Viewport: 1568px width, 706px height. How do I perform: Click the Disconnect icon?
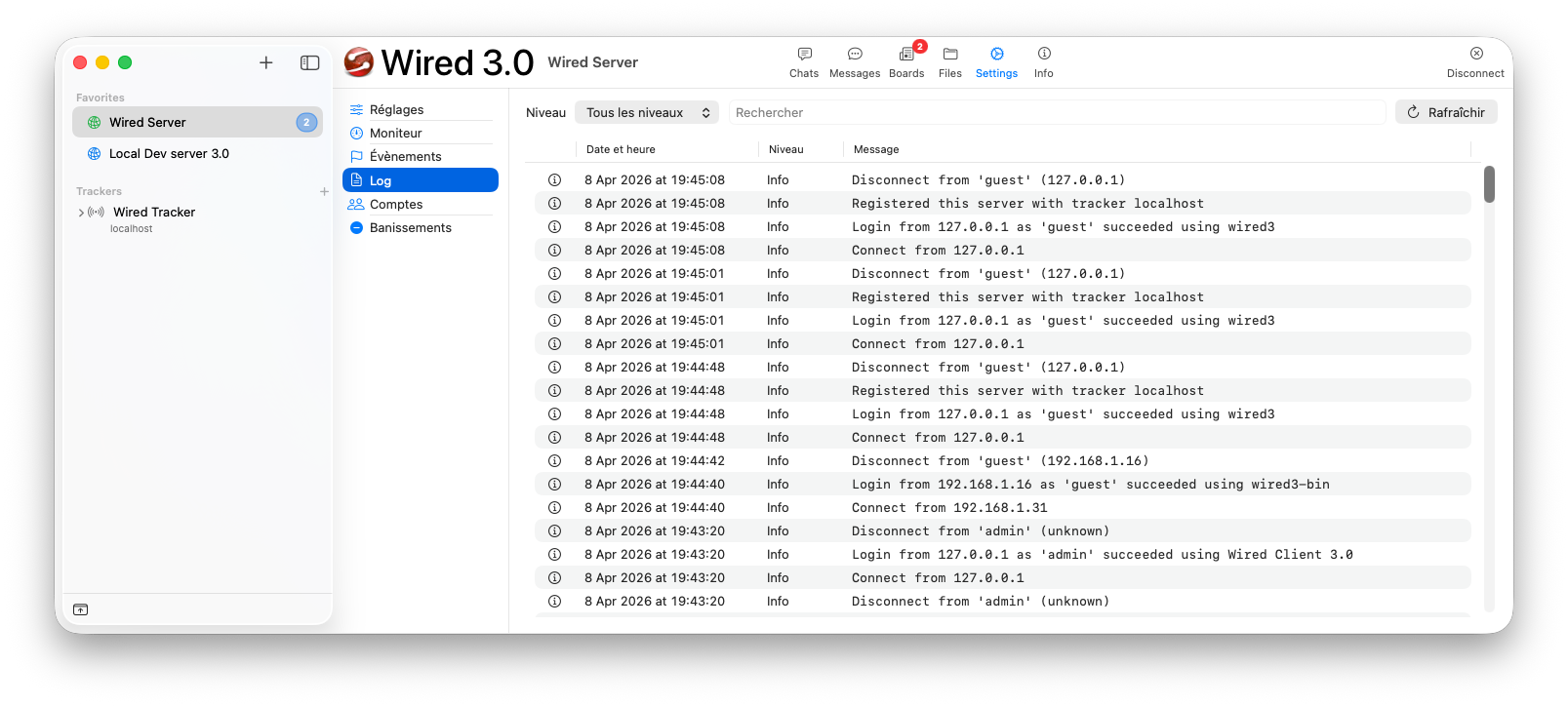coord(1476,54)
